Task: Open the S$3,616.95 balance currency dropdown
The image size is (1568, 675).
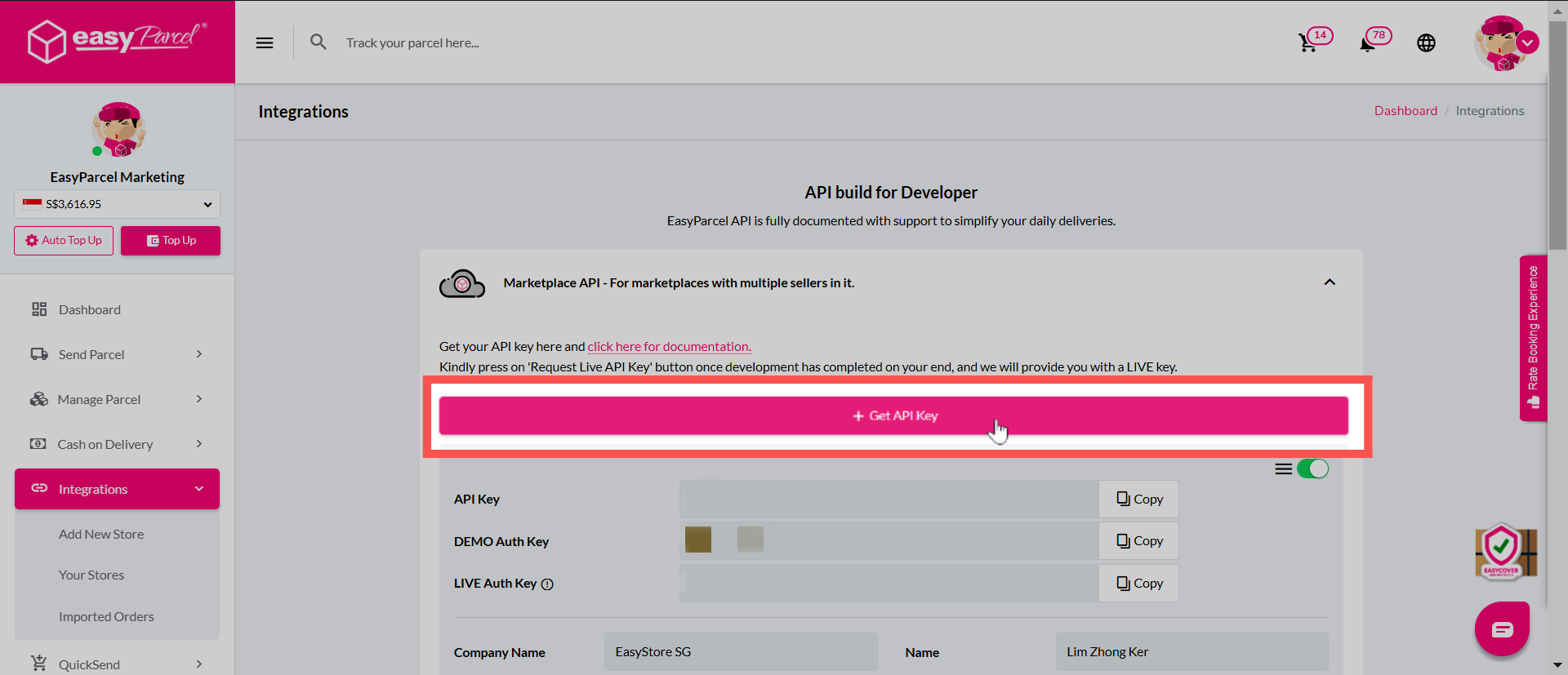Action: pos(117,204)
